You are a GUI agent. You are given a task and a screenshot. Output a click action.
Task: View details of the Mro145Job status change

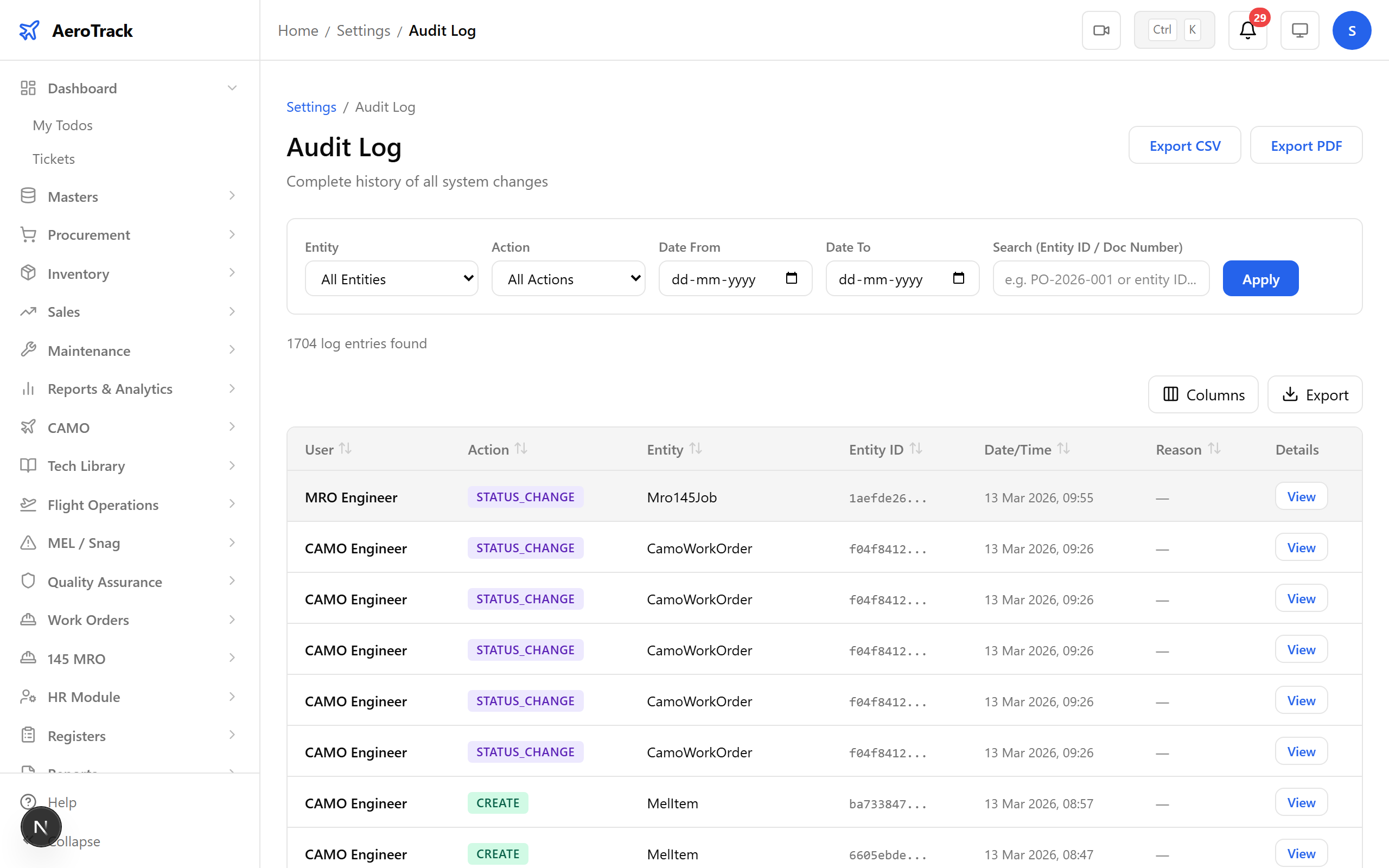point(1300,496)
